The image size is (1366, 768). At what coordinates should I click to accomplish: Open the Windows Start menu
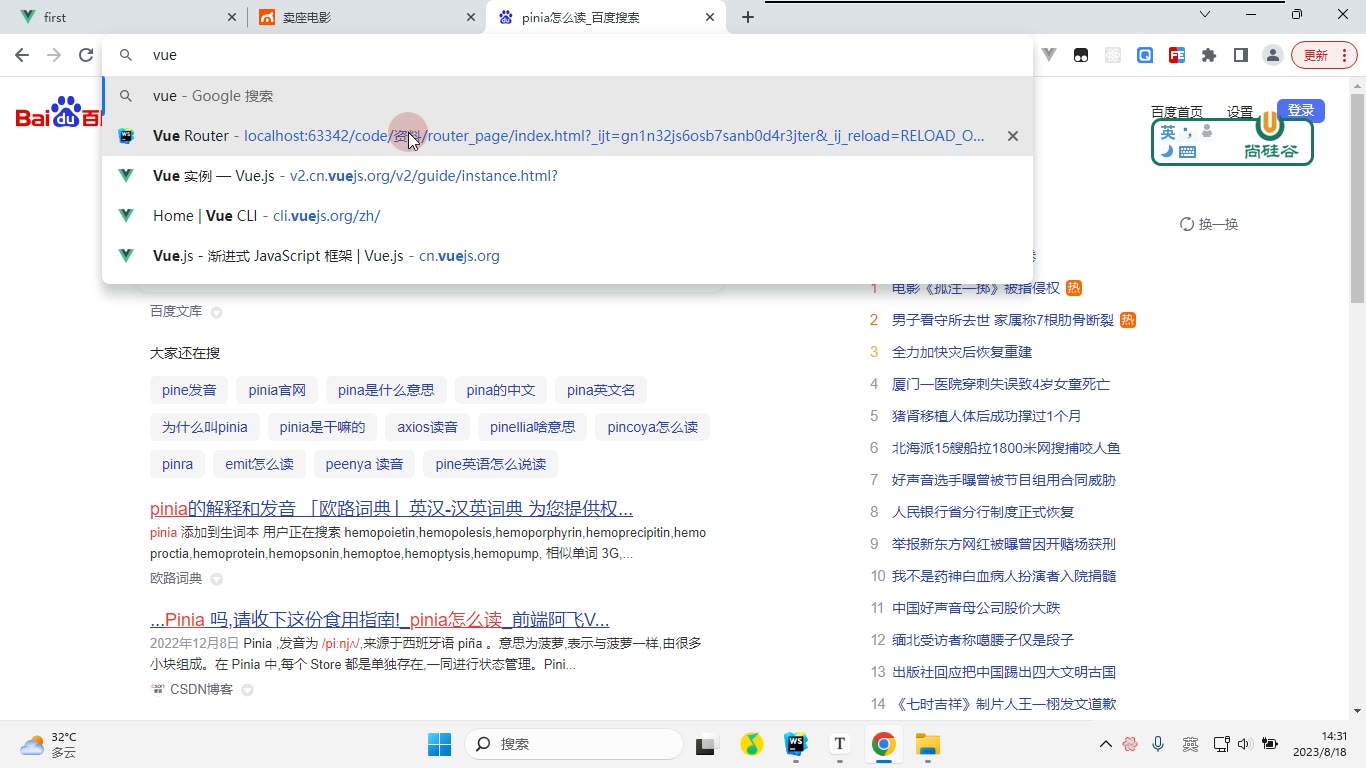click(439, 744)
